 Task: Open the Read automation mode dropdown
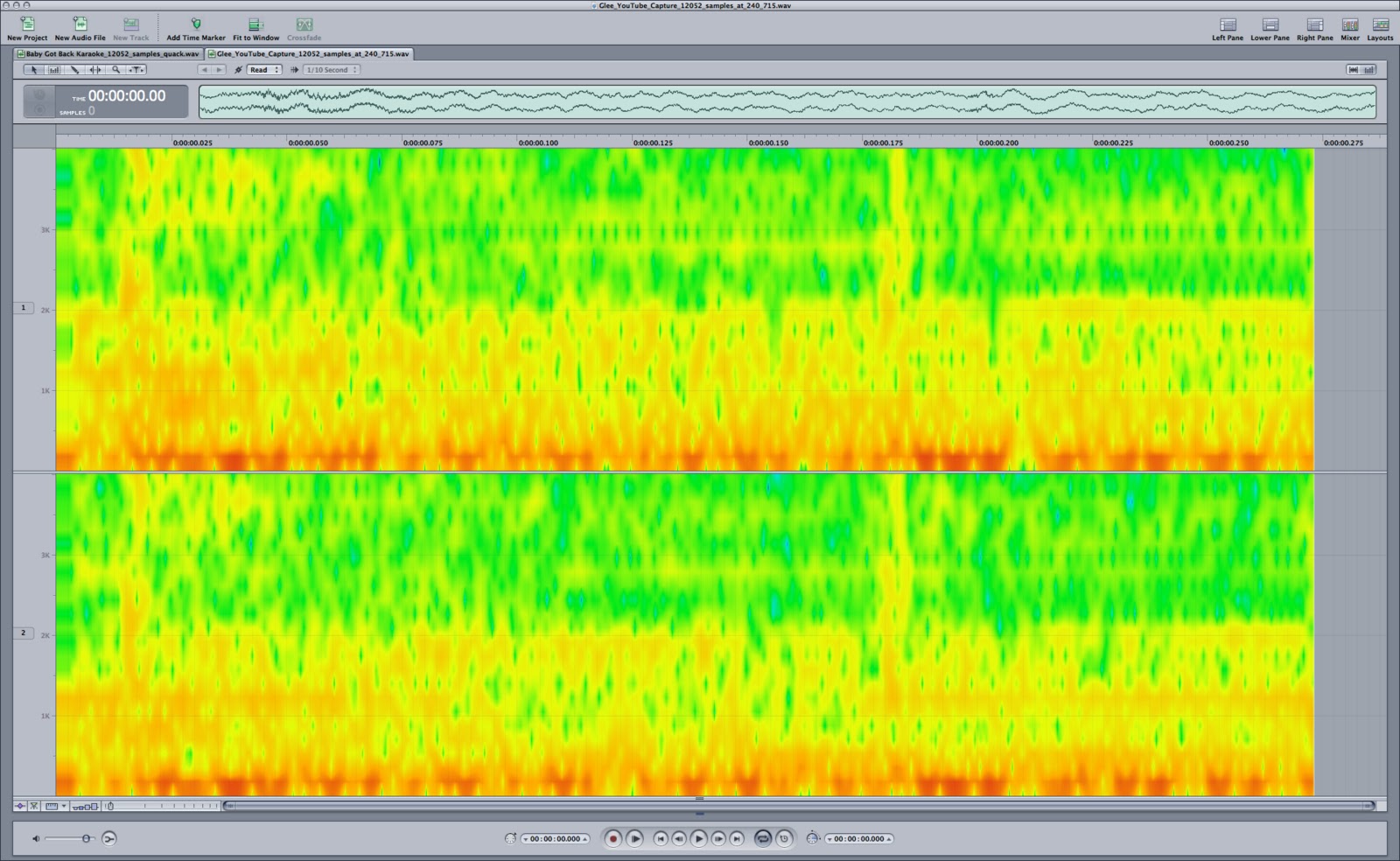pos(263,70)
